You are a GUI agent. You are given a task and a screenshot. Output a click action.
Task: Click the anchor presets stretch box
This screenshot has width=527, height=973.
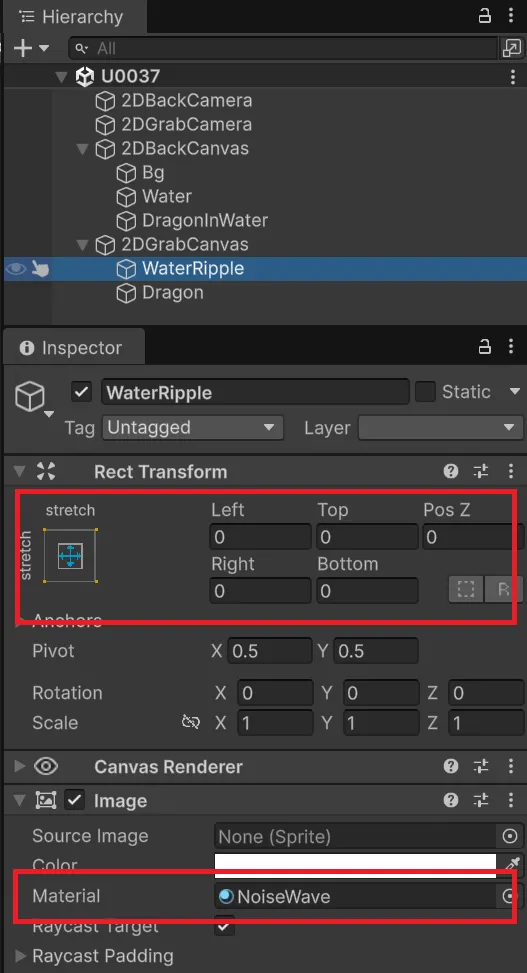point(70,555)
